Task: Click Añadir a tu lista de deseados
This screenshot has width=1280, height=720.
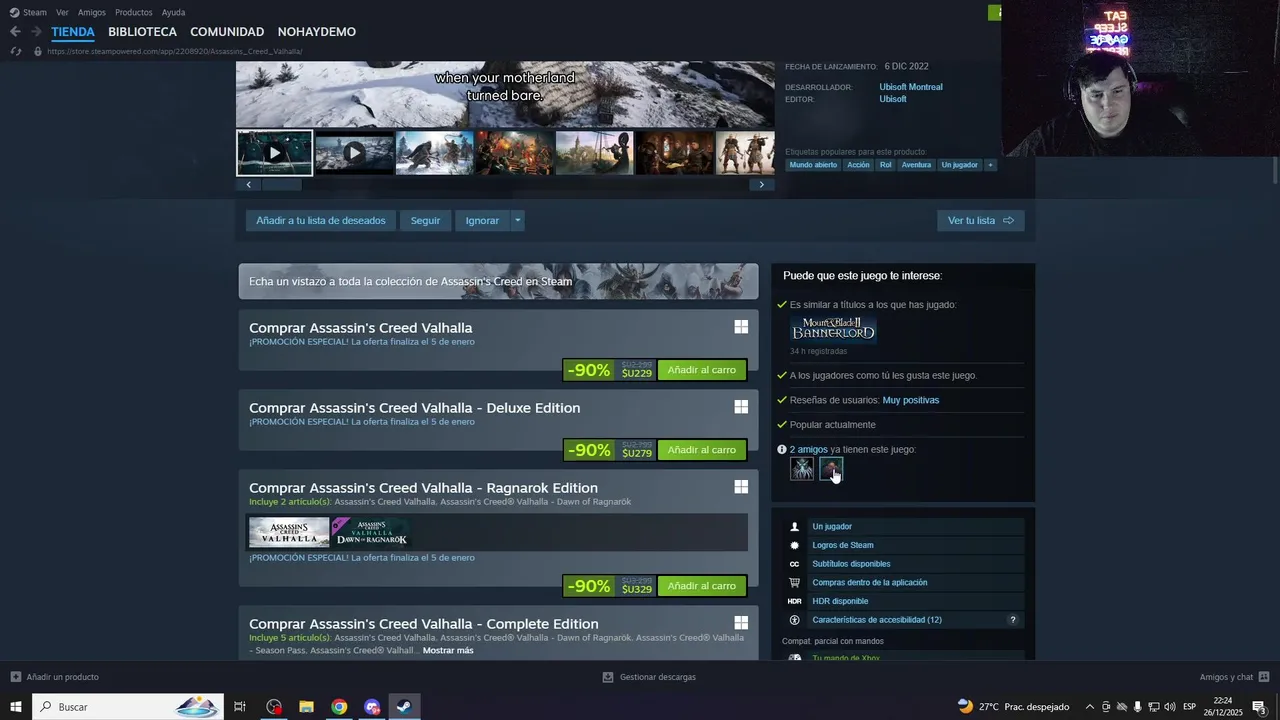Action: click(x=320, y=220)
